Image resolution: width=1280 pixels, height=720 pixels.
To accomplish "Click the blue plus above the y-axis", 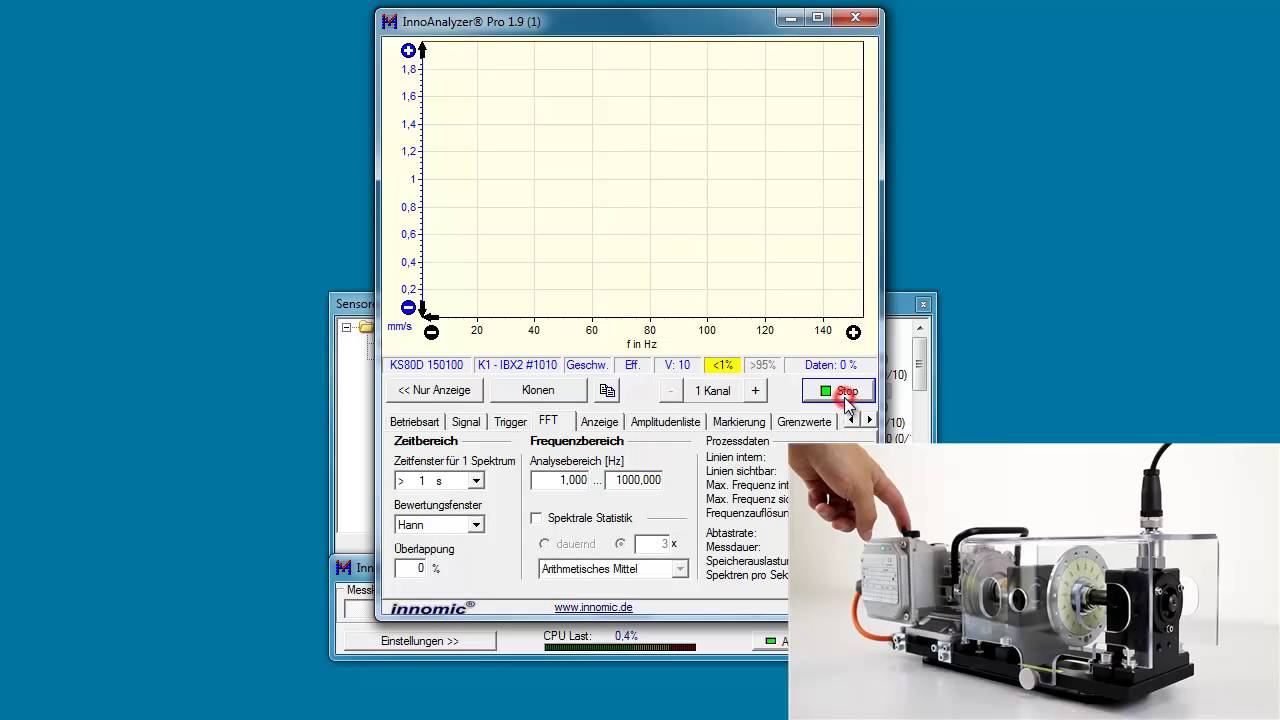I will [x=408, y=50].
